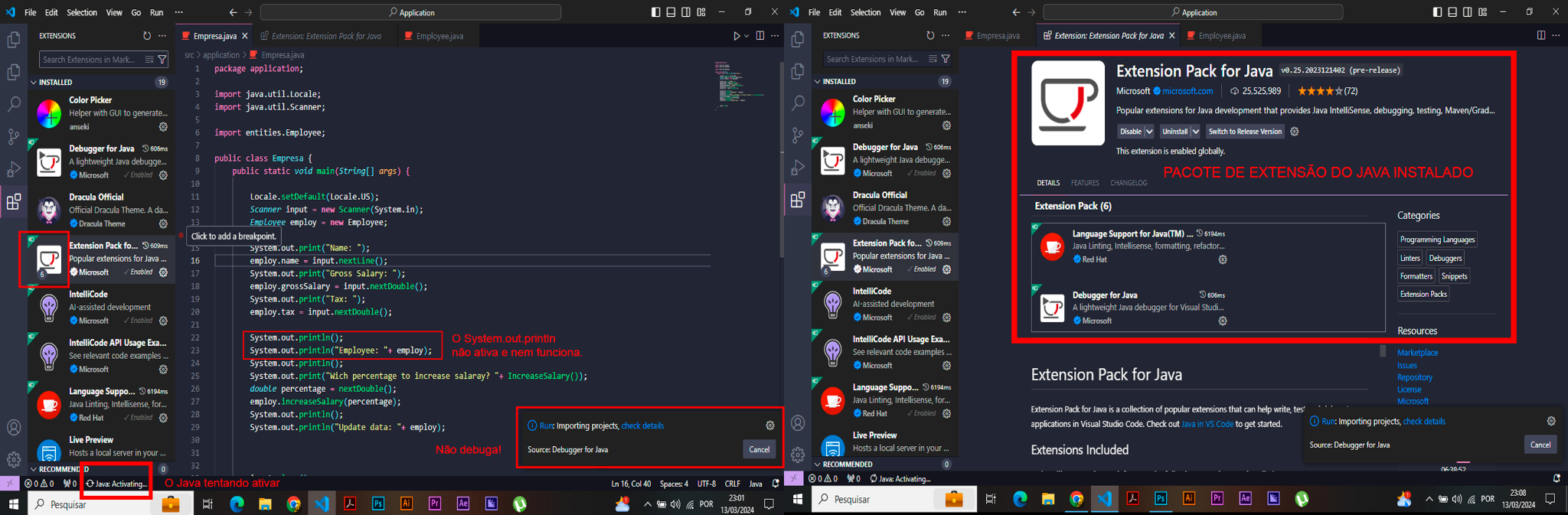
Task: Refresh extensions list in right window
Action: (x=931, y=36)
